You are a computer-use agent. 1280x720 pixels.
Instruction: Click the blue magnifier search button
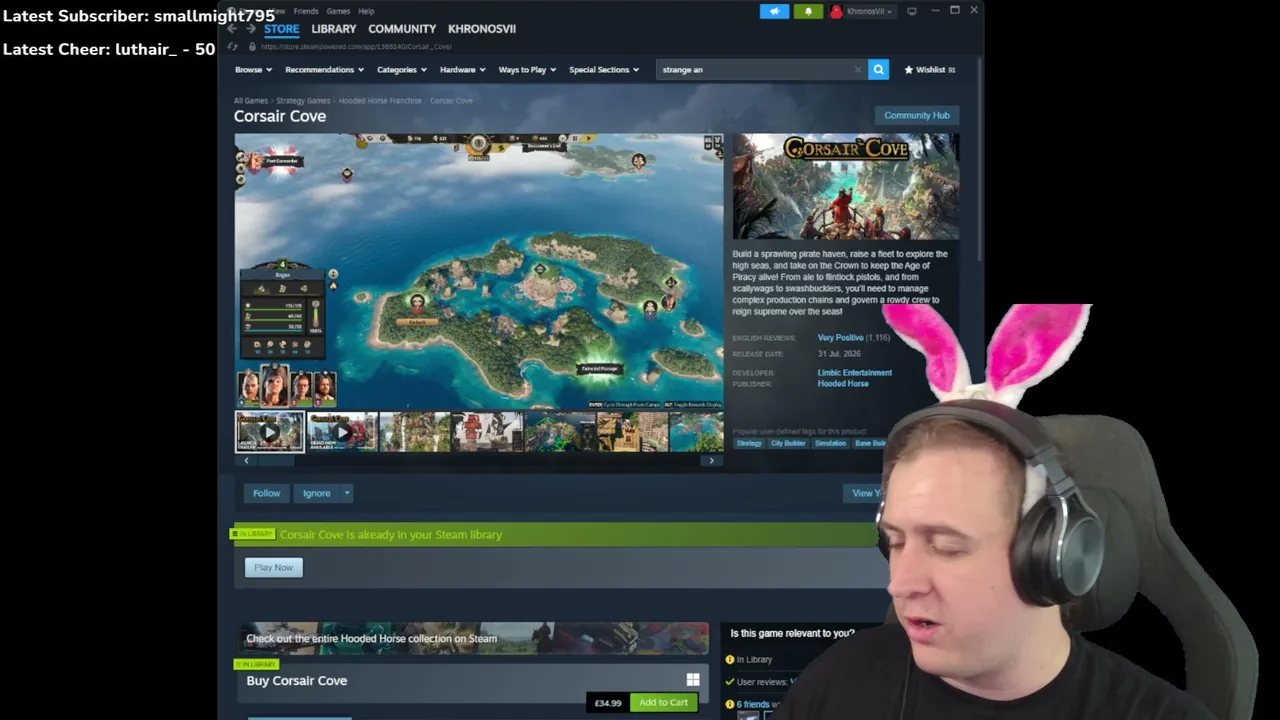(x=878, y=70)
